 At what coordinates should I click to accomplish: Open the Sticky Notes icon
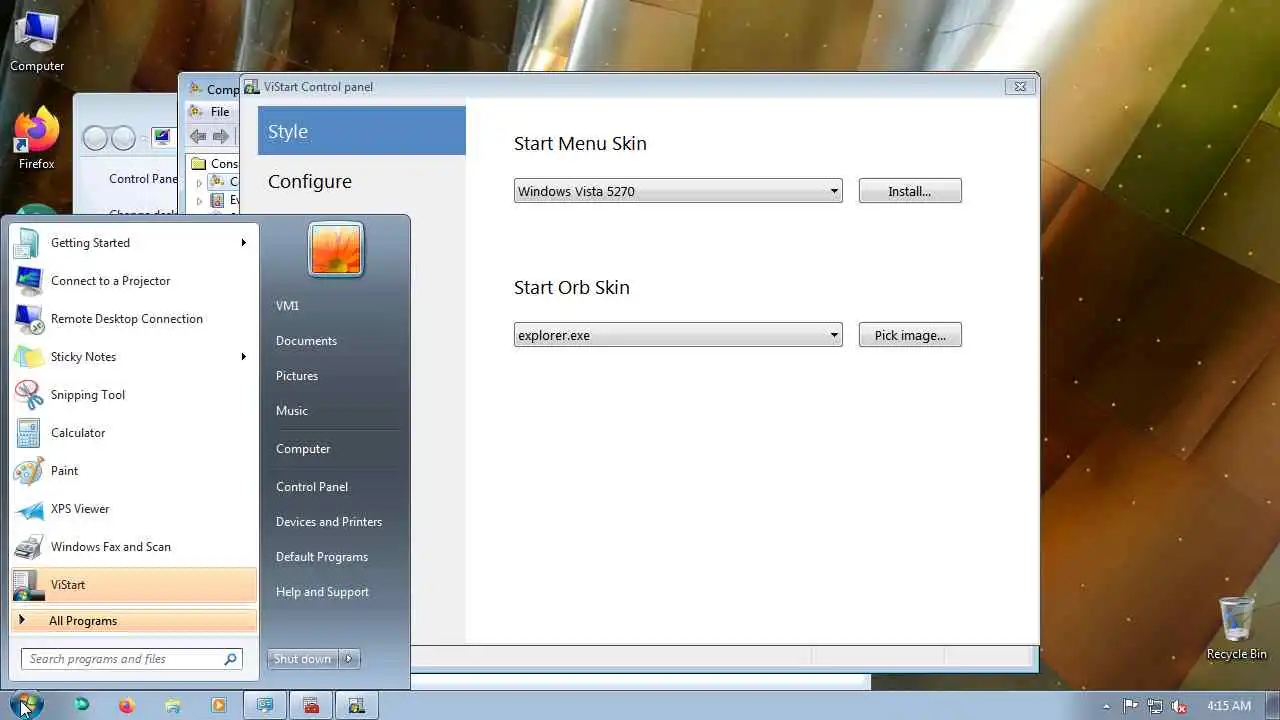[x=28, y=357]
